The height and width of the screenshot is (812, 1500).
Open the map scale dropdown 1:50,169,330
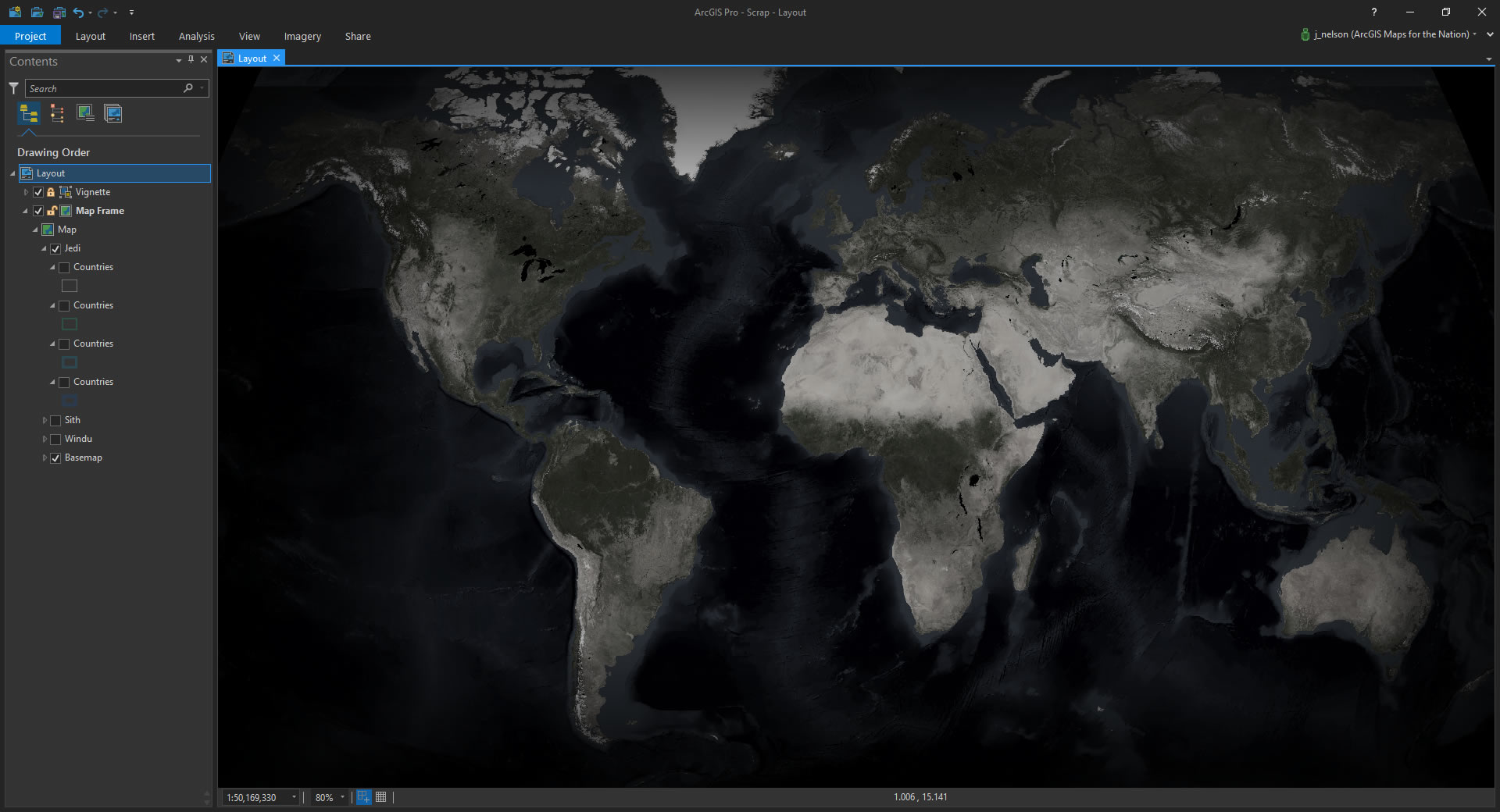click(x=294, y=797)
